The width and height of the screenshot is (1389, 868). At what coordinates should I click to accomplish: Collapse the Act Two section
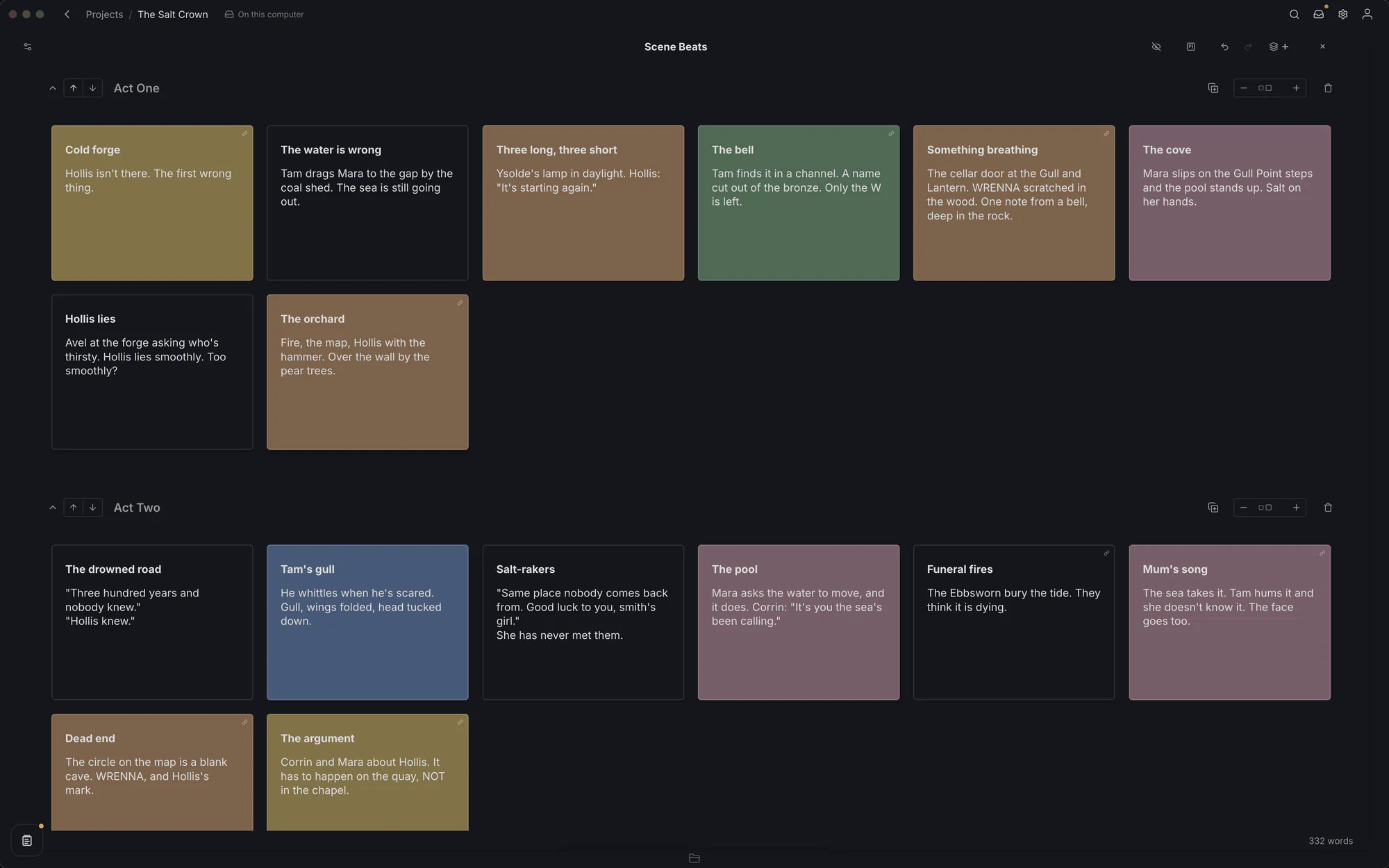click(53, 508)
